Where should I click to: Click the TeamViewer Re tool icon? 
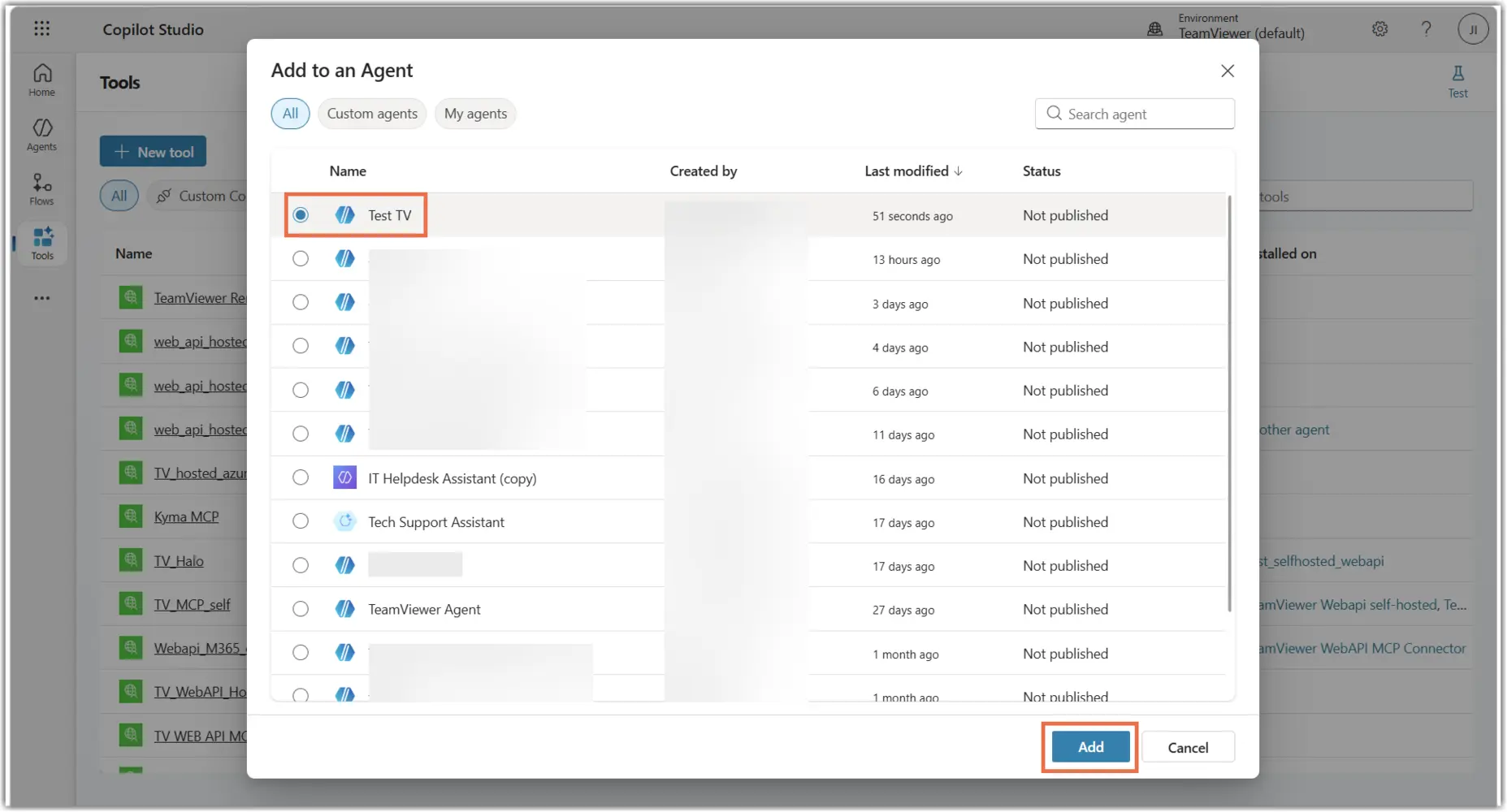tap(131, 297)
